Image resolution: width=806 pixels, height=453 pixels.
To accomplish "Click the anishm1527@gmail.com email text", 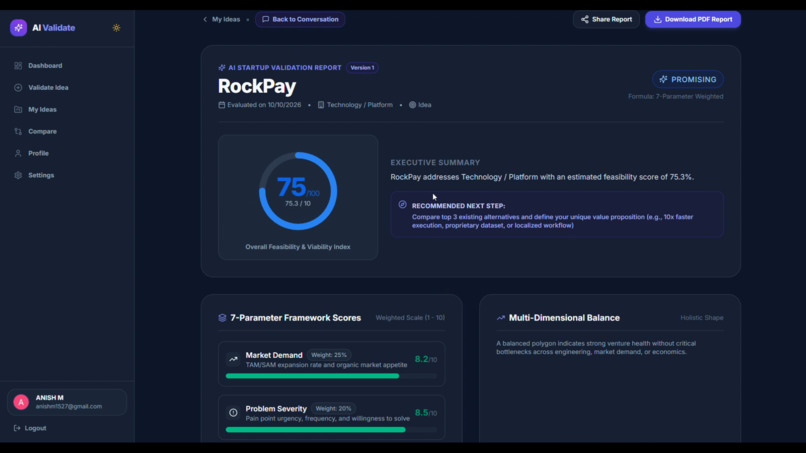I will 69,406.
